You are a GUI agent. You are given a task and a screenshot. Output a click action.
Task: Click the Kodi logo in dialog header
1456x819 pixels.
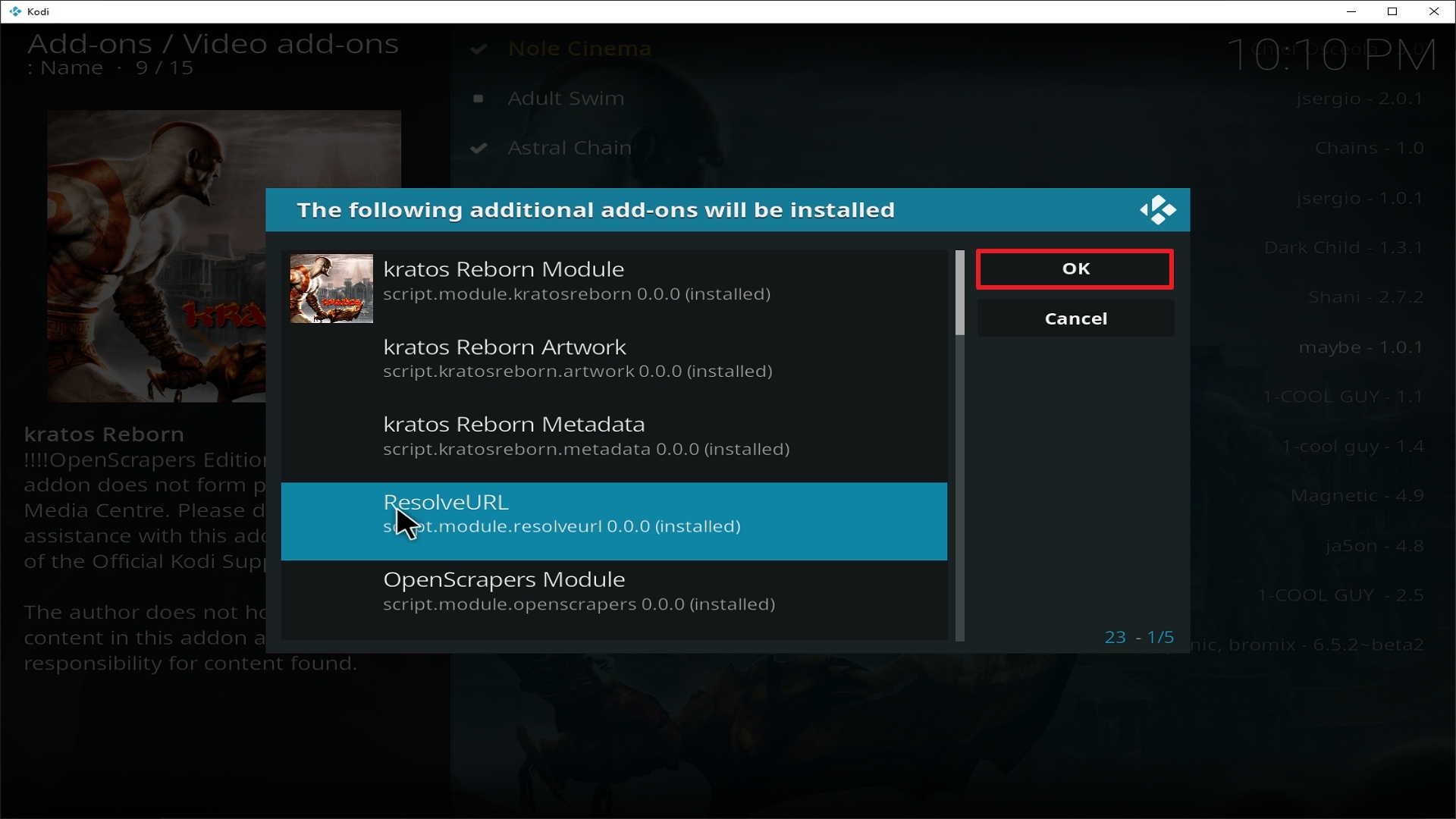(1157, 210)
